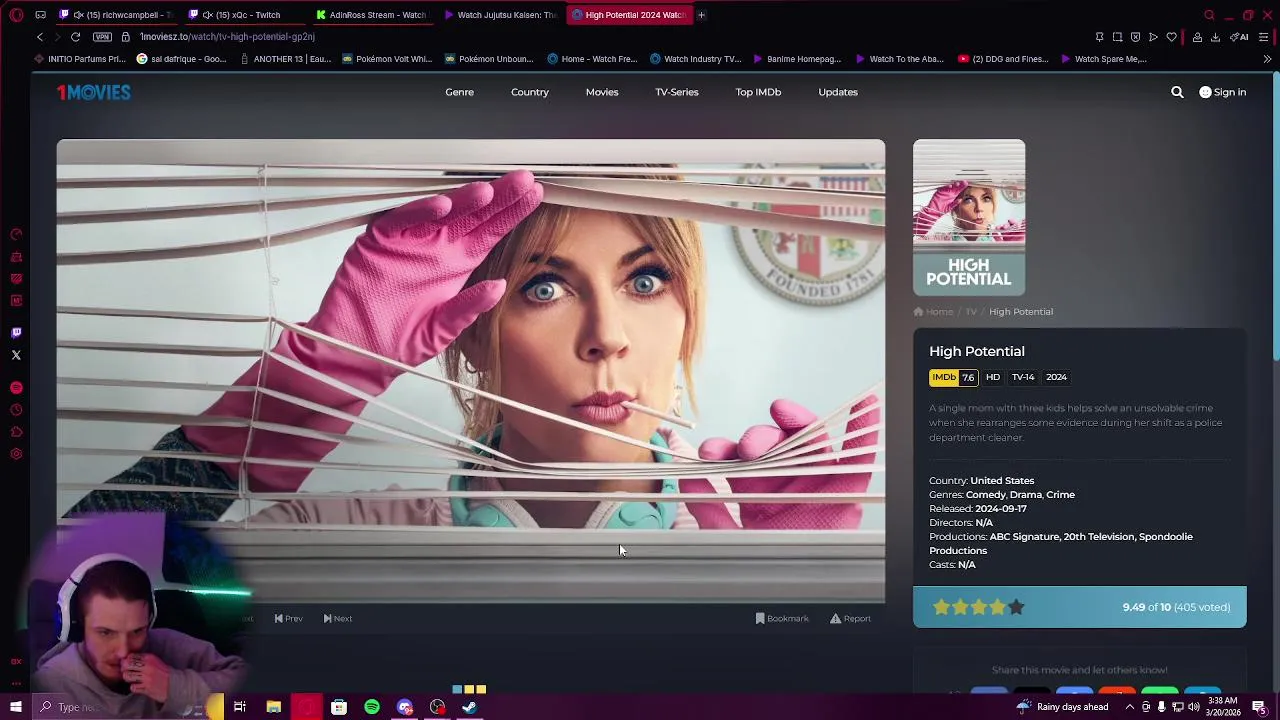Viewport: 1280px width, 720px height.
Task: Go forward with the forward arrow
Action: 57,37
